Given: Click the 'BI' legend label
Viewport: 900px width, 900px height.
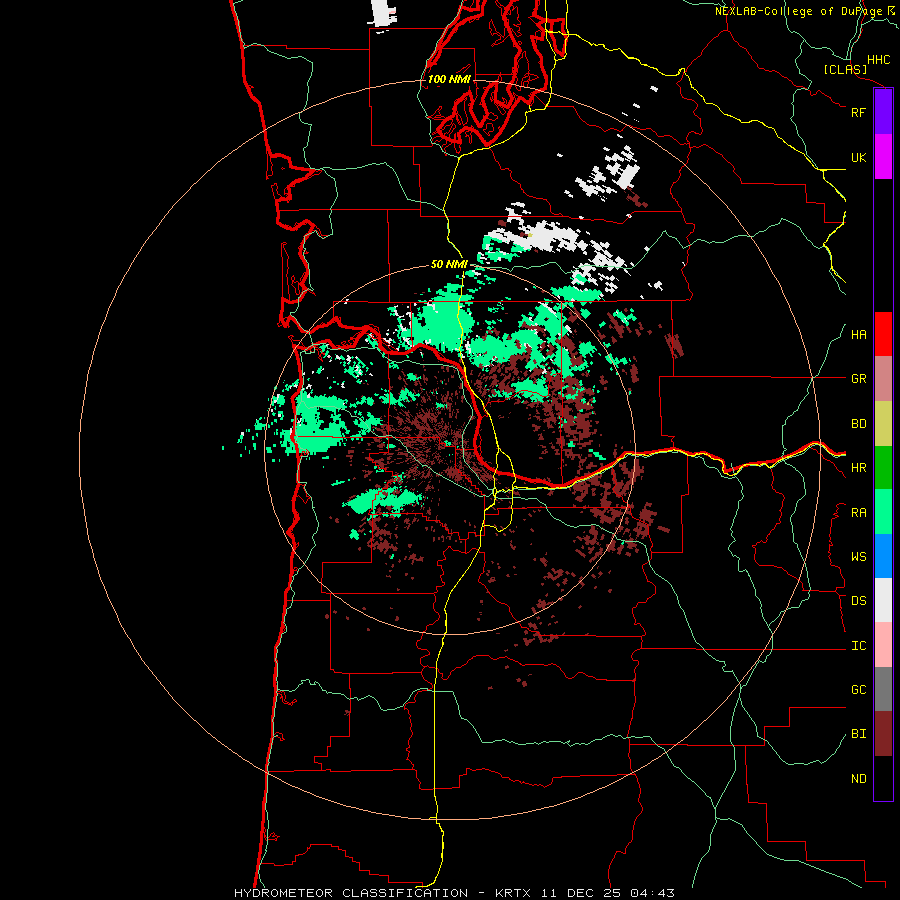Looking at the screenshot, I should coord(858,734).
